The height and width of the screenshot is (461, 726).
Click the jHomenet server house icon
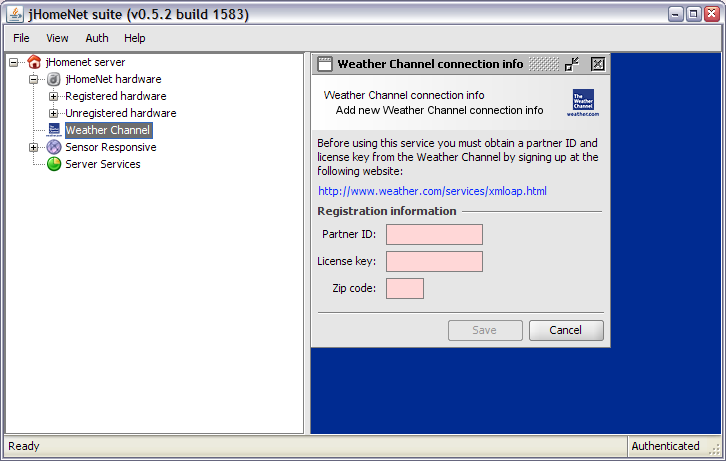34,62
